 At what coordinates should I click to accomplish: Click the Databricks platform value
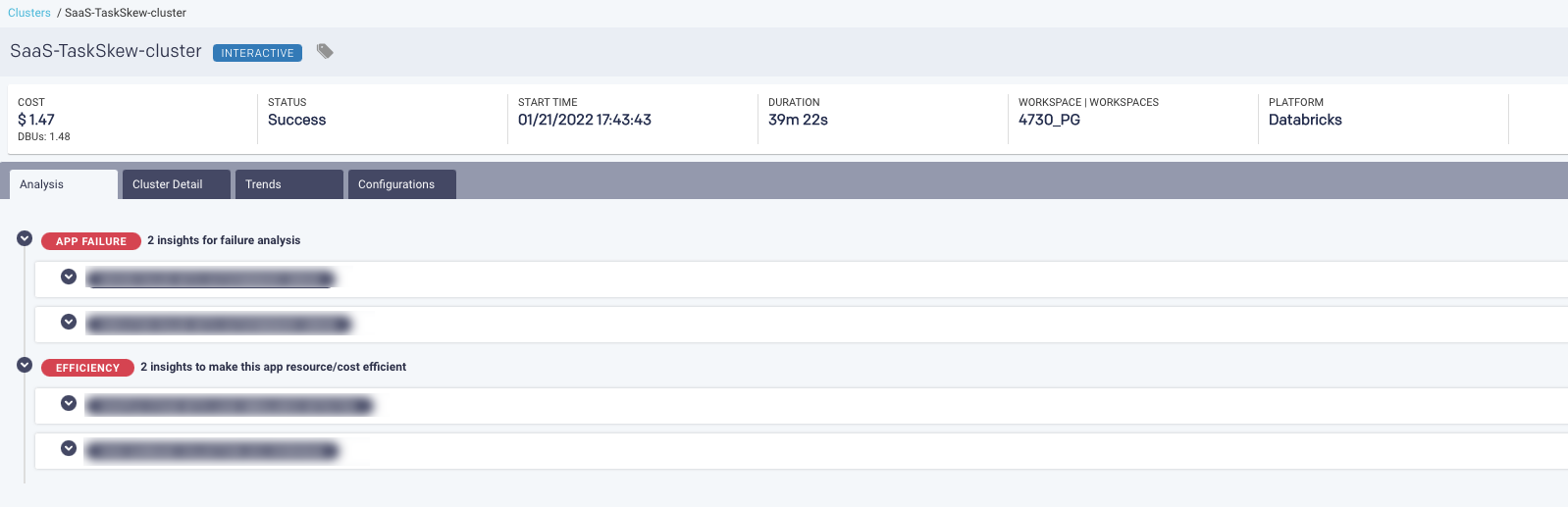click(x=1305, y=120)
